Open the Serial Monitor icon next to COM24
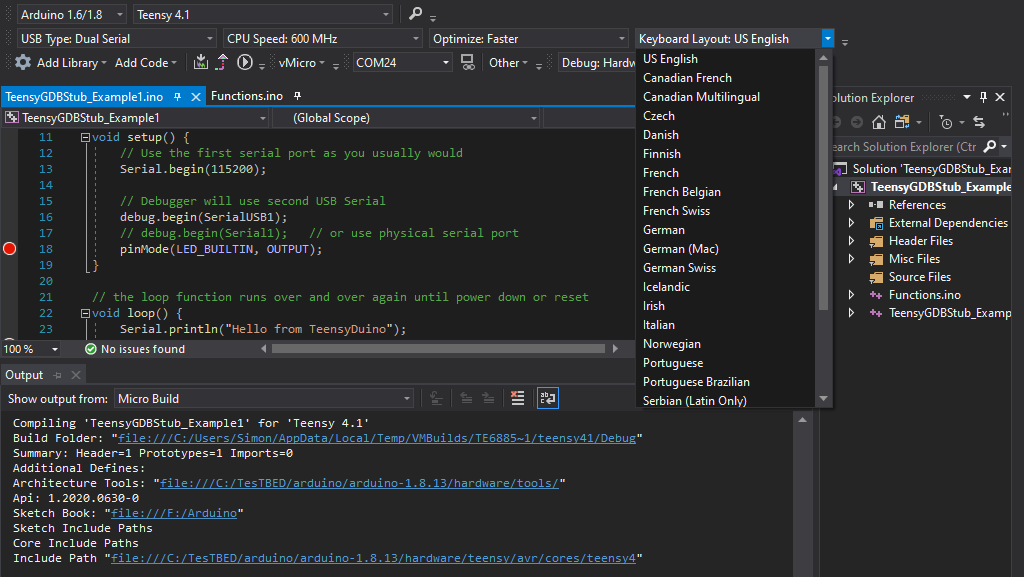The image size is (1024, 577). [468, 62]
